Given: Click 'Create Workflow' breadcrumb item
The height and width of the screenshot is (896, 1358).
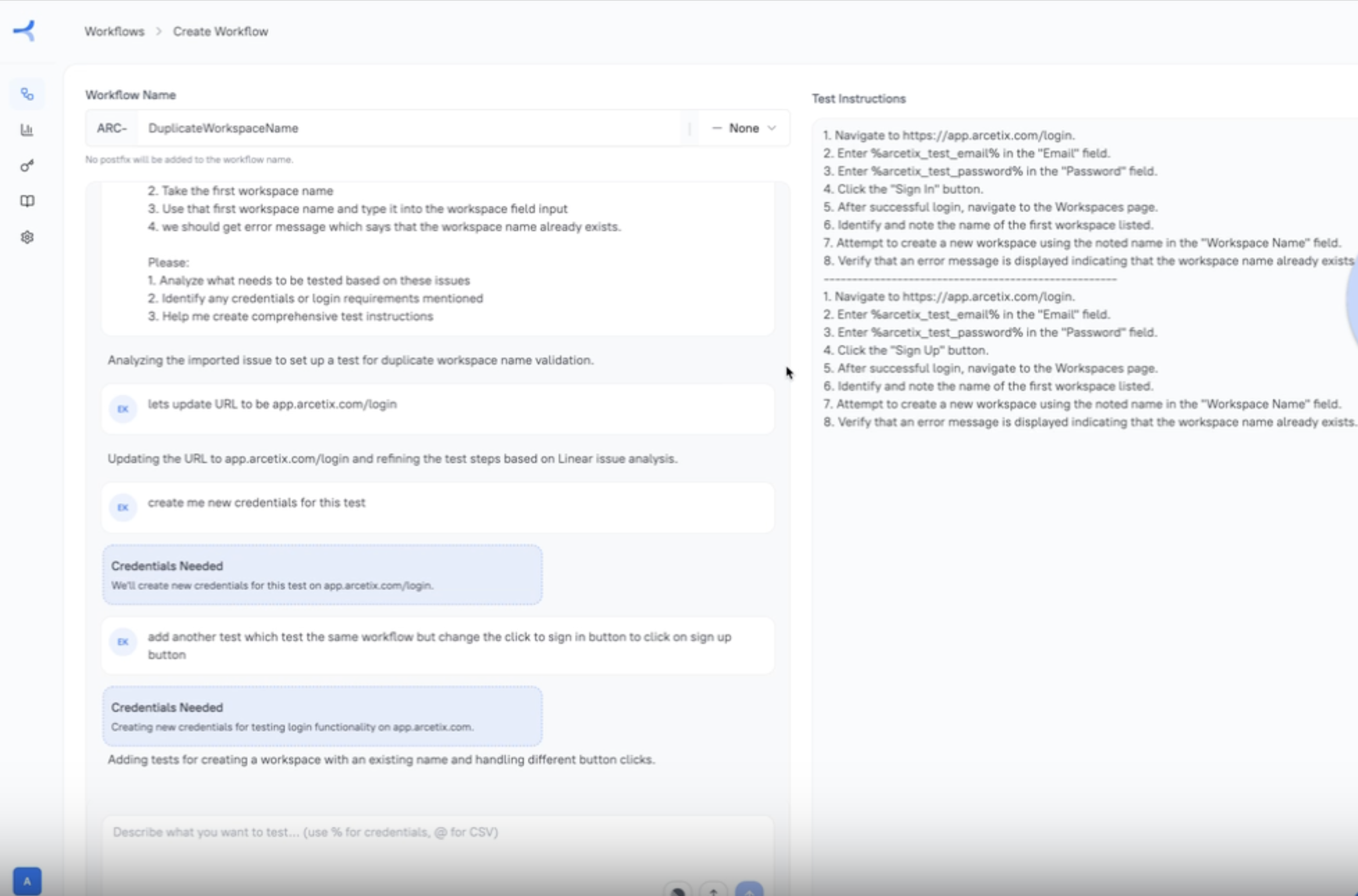Looking at the screenshot, I should click(x=221, y=31).
